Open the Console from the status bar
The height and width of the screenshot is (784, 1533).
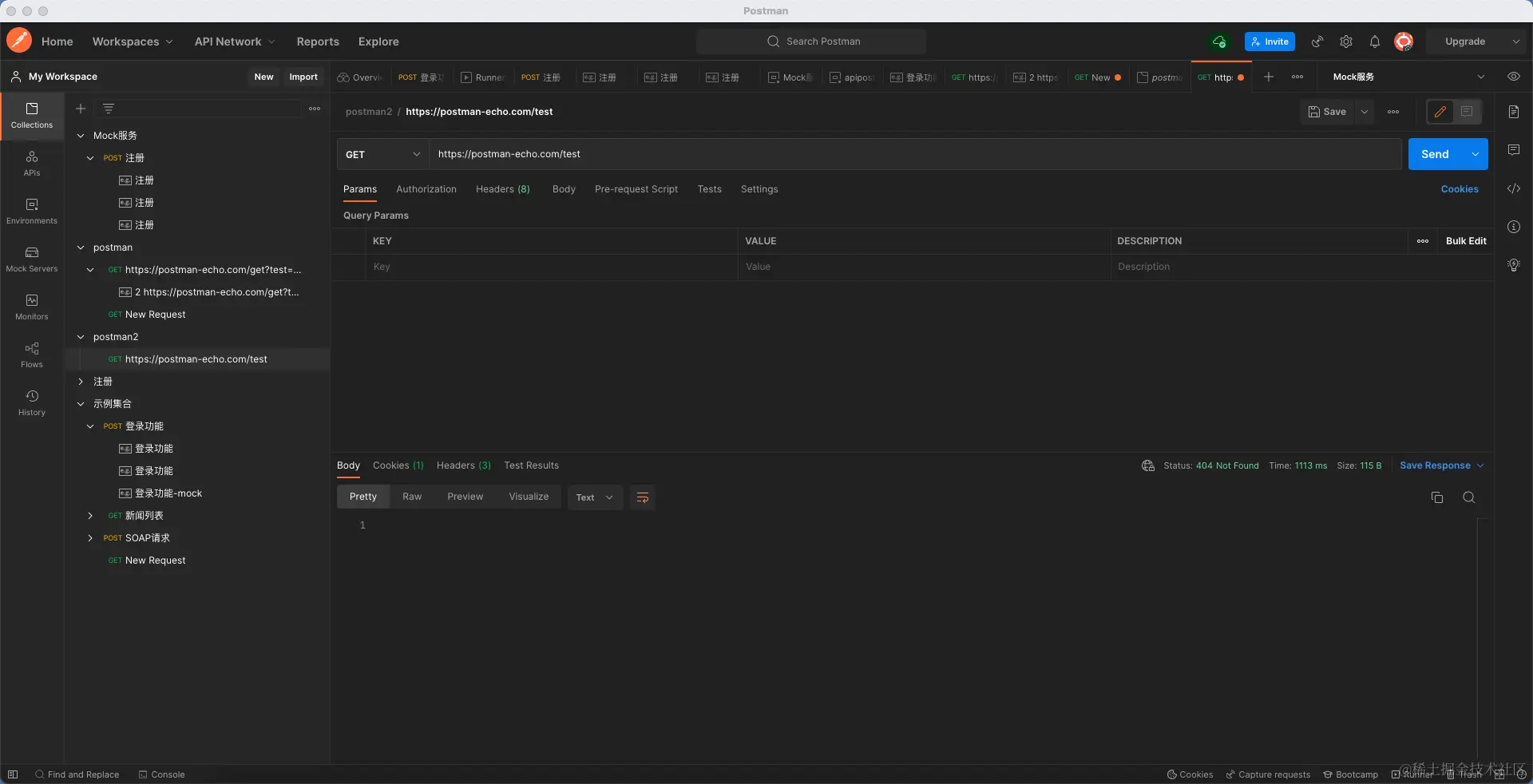(x=161, y=774)
